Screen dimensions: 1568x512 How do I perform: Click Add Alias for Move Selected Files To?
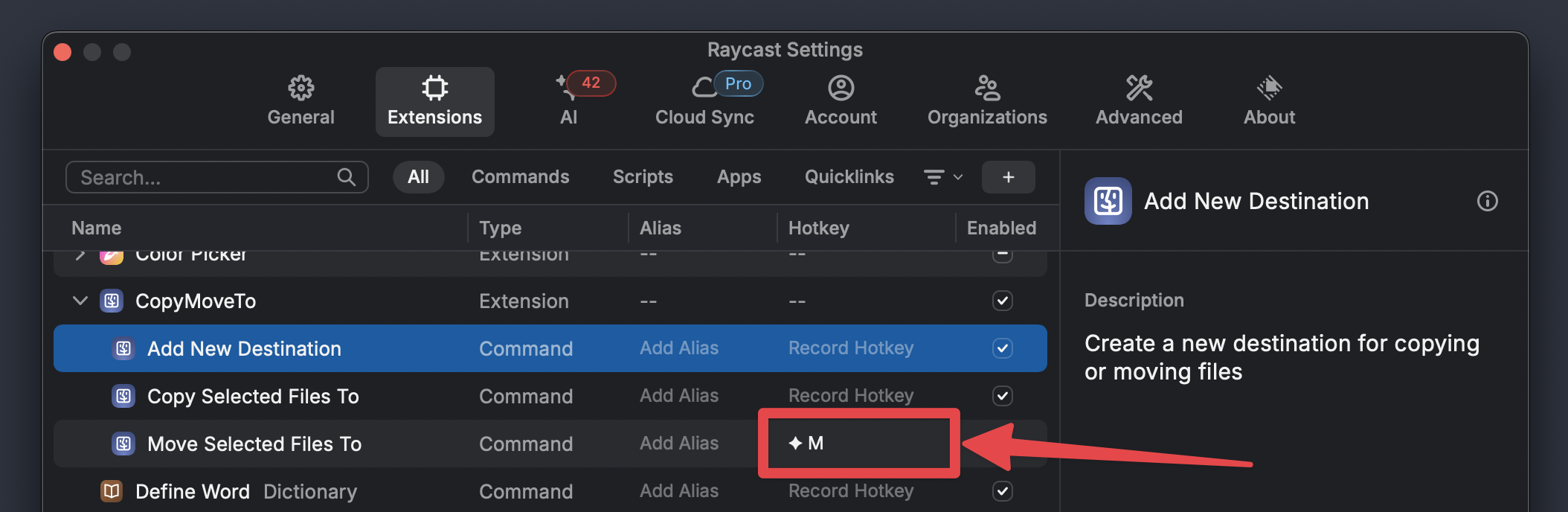click(678, 444)
